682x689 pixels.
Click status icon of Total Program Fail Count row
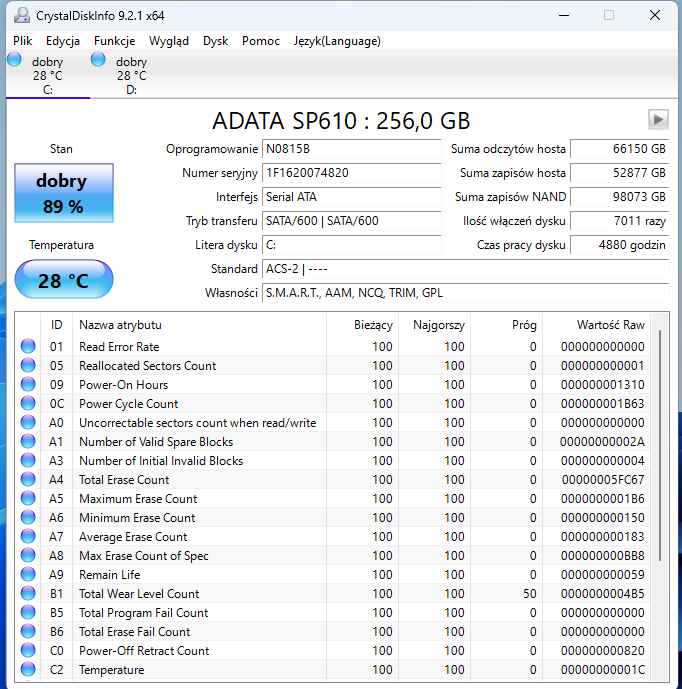(28, 612)
